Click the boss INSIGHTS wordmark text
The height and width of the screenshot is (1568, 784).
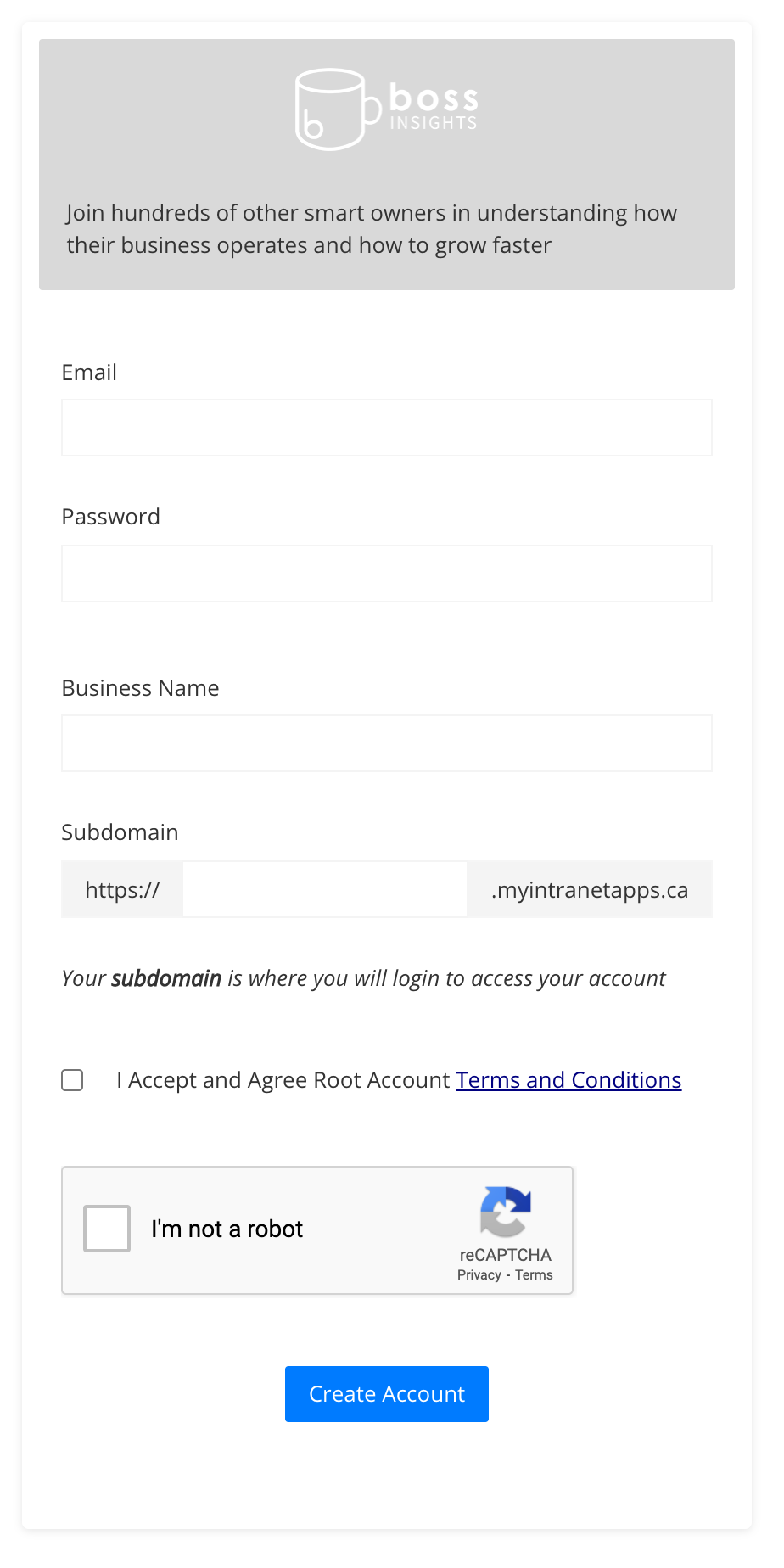434,107
